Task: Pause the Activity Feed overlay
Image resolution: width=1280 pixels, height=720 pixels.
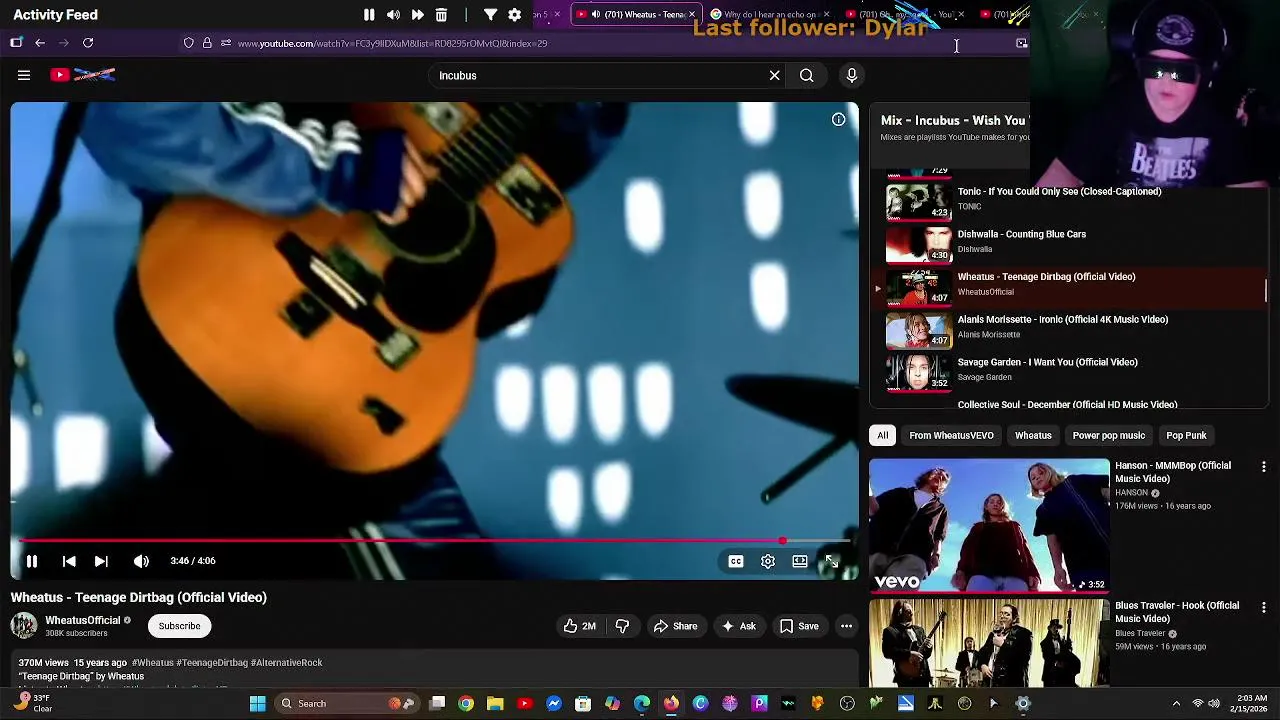Action: coord(369,15)
